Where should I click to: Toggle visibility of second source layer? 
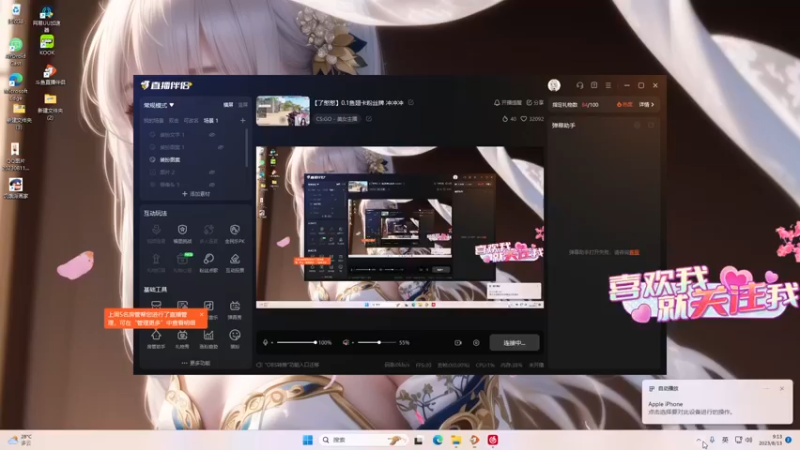coord(220,147)
